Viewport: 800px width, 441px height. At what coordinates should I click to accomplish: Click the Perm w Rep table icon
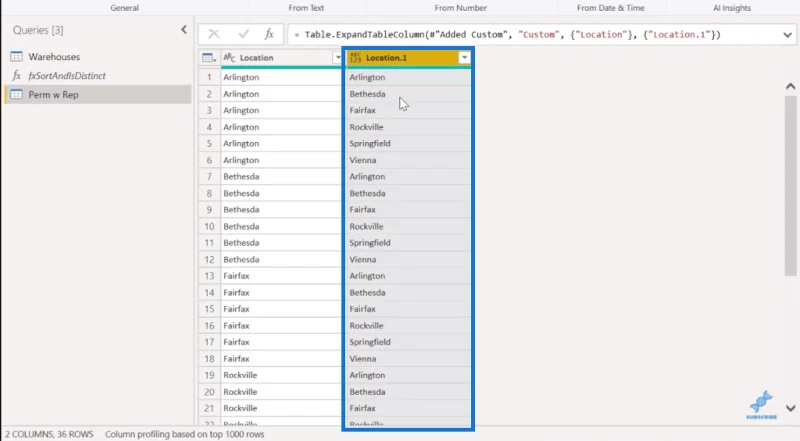pos(16,94)
